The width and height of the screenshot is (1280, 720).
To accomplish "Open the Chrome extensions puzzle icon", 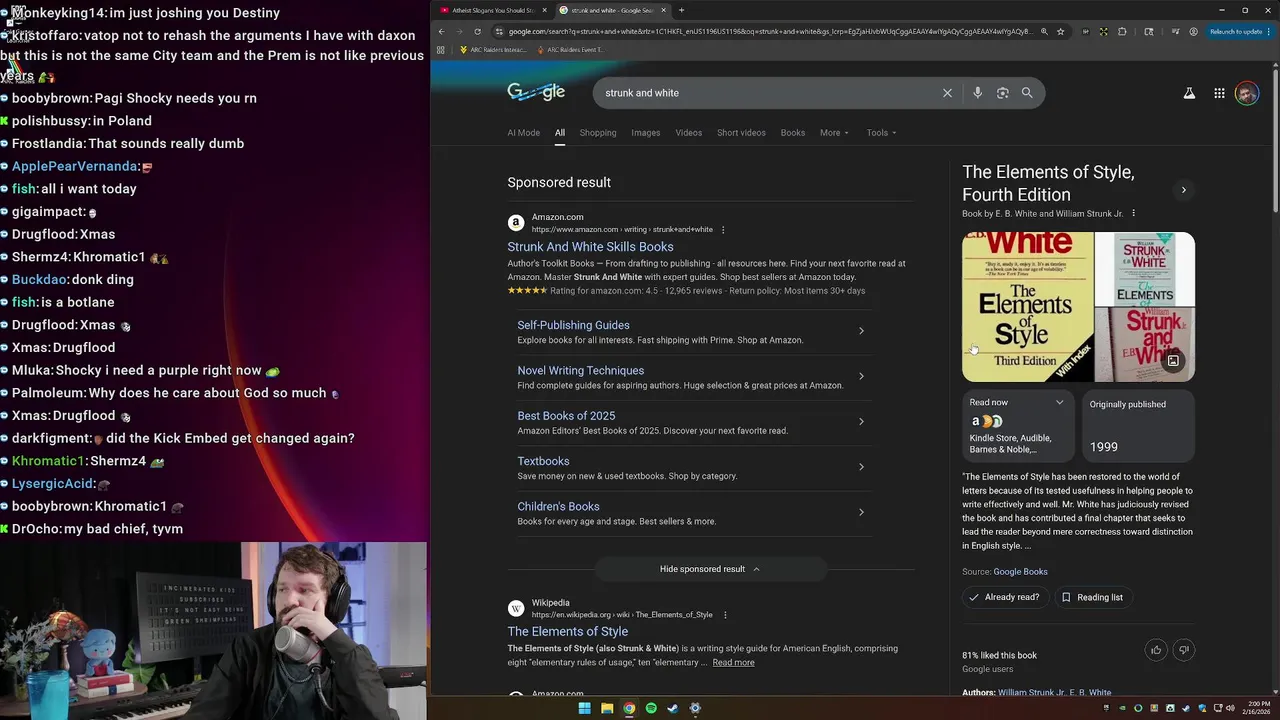I will pos(1122,31).
